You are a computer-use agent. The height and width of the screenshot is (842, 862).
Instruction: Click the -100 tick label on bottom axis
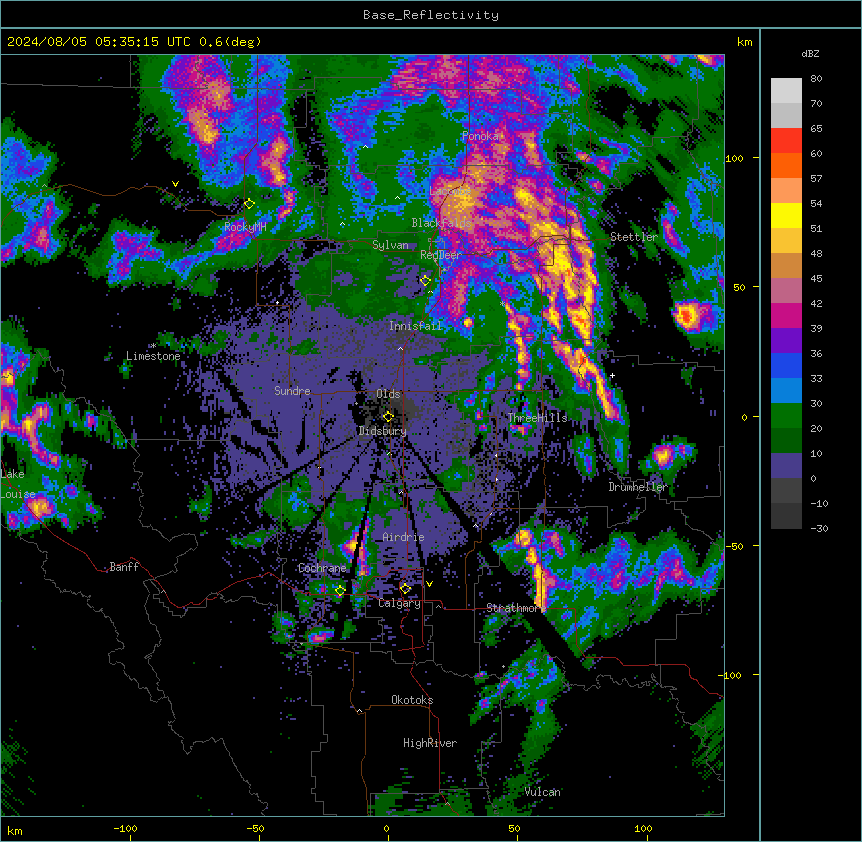(x=125, y=829)
